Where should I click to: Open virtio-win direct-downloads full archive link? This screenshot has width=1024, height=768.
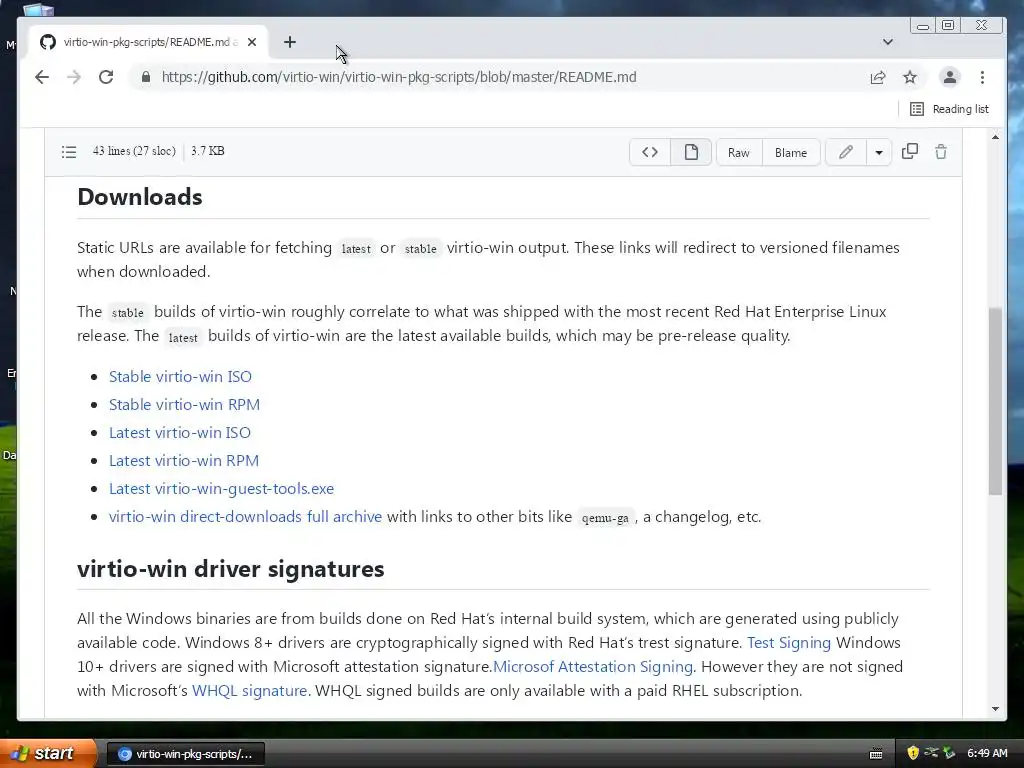coord(246,517)
